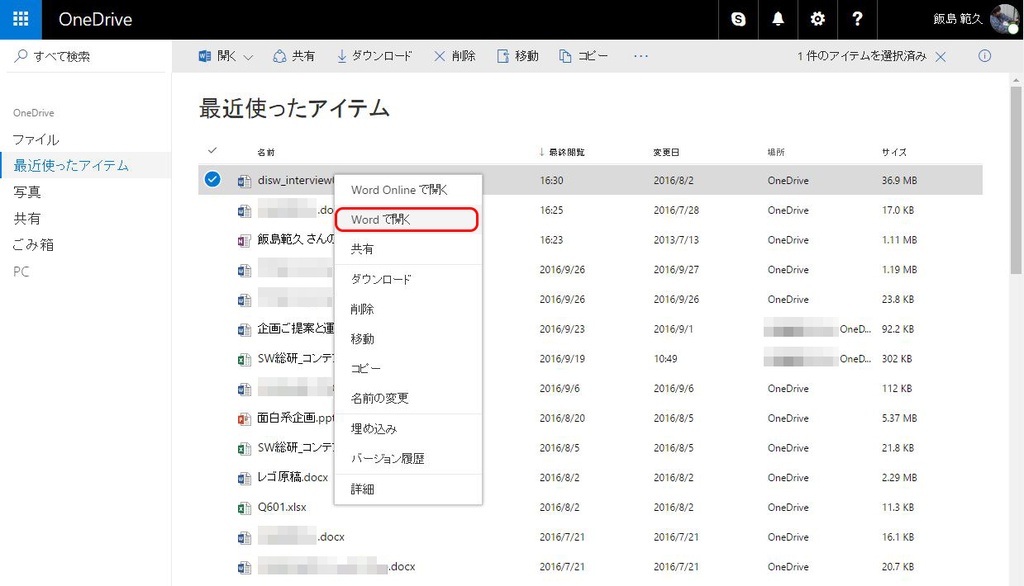Image resolution: width=1024 pixels, height=586 pixels.
Task: Click the Word icon of レゴ原稿.docx
Action: 244,478
